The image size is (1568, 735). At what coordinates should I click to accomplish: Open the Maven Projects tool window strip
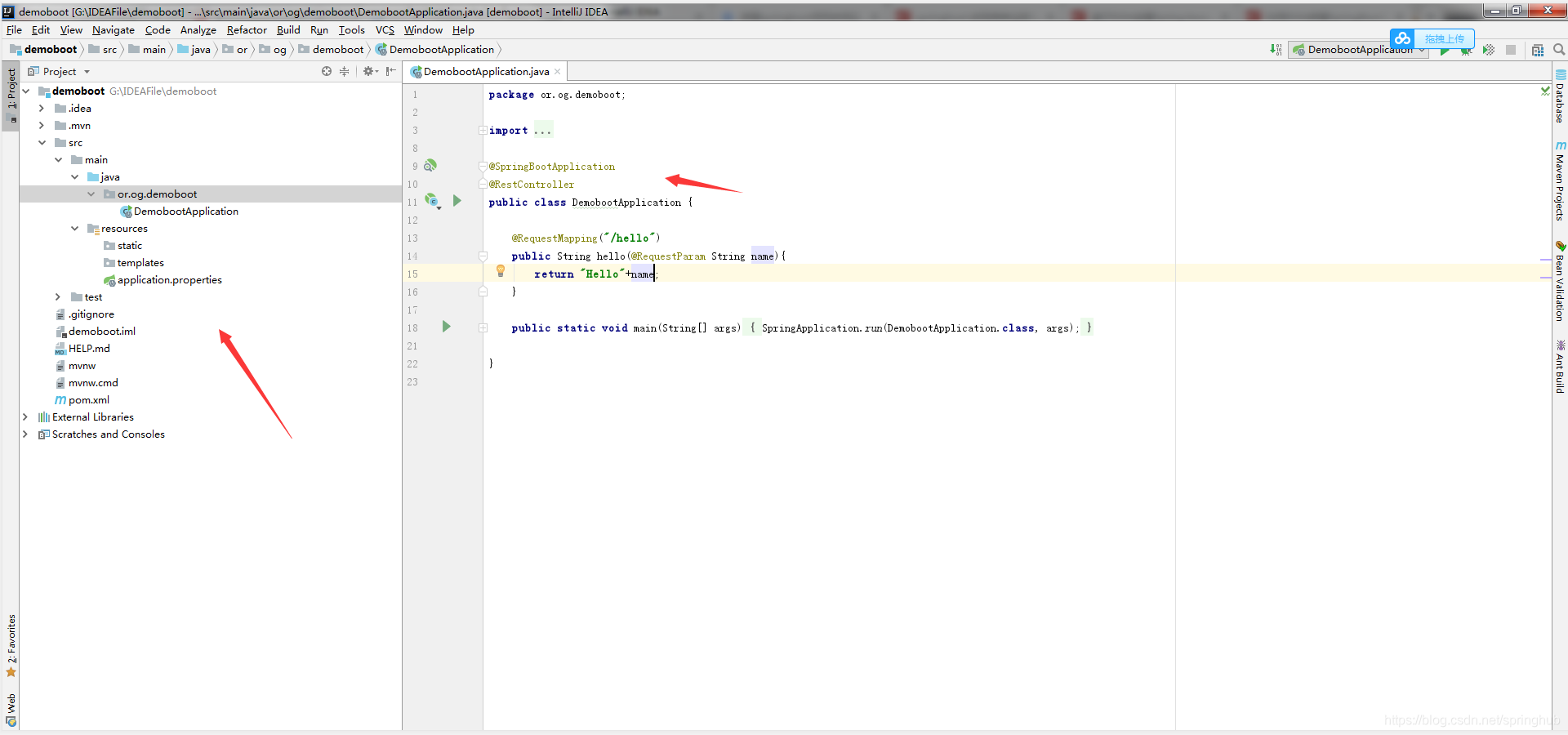click(x=1560, y=181)
